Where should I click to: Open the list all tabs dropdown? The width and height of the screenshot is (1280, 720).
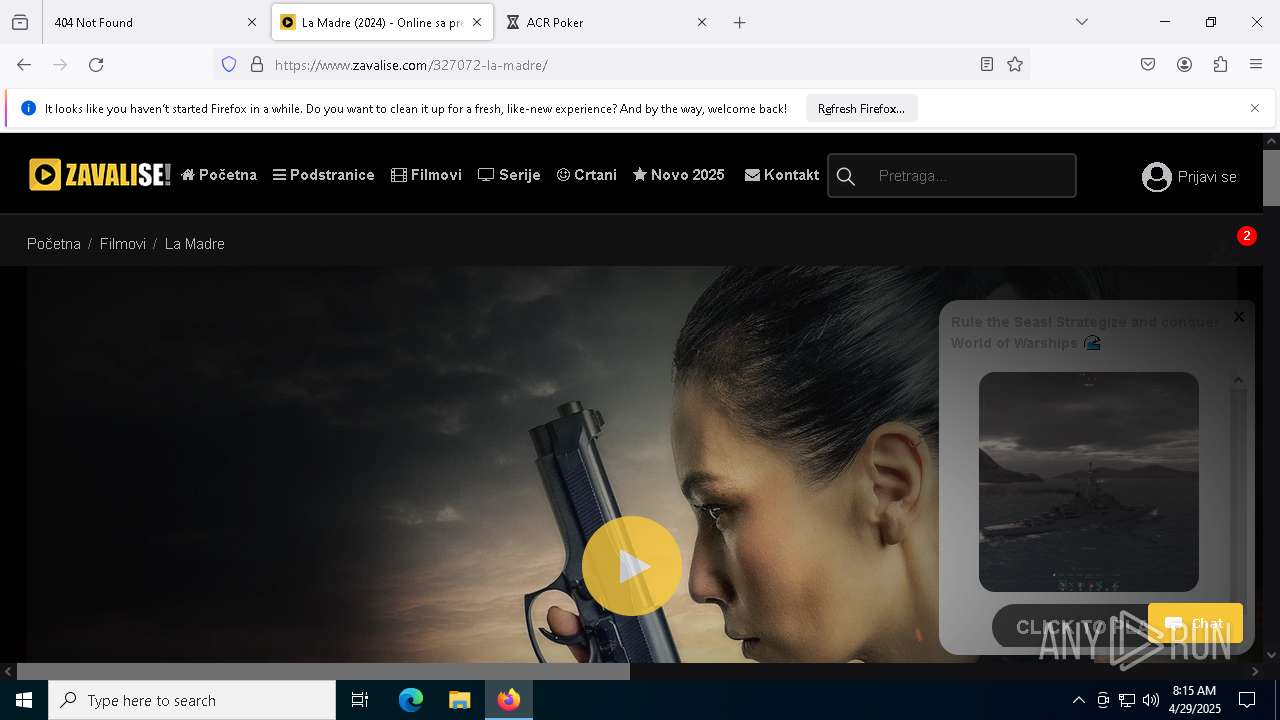(1082, 22)
